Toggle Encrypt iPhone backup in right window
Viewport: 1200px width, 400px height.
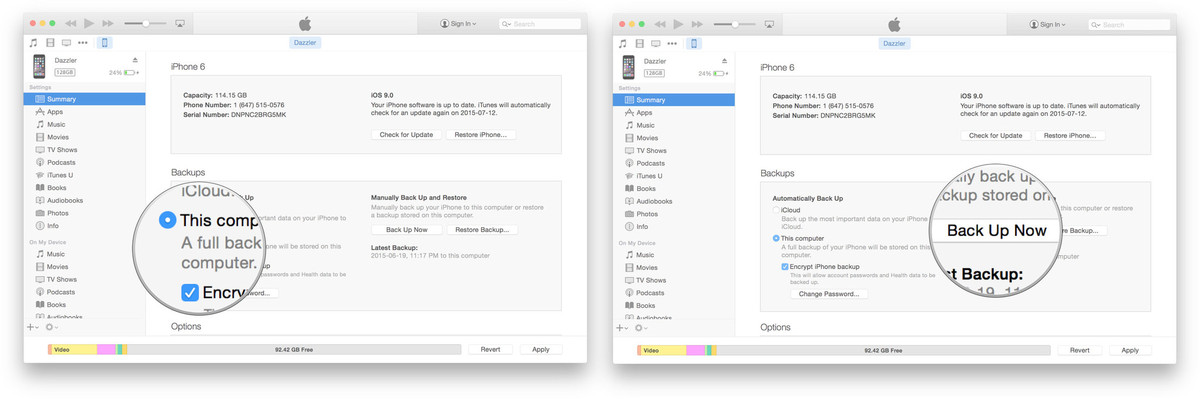point(785,267)
